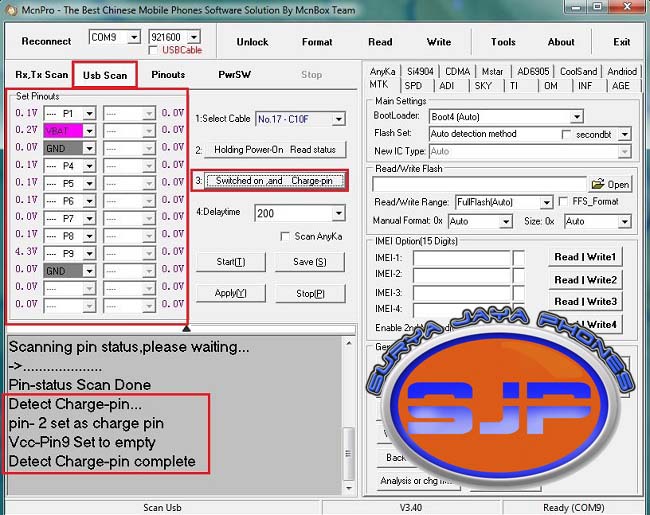Click the Stop(P) button
The height and width of the screenshot is (515, 650).
[x=310, y=294]
